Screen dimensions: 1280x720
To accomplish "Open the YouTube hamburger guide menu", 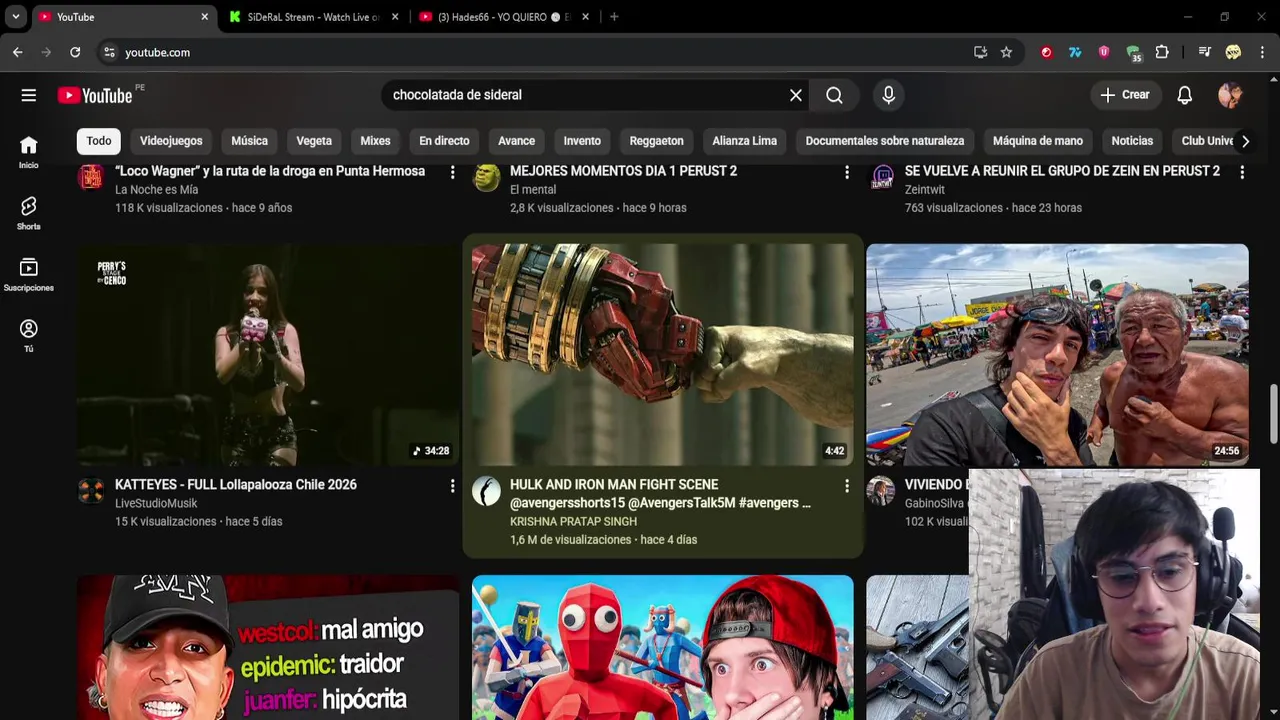I will pyautogui.click(x=29, y=95).
